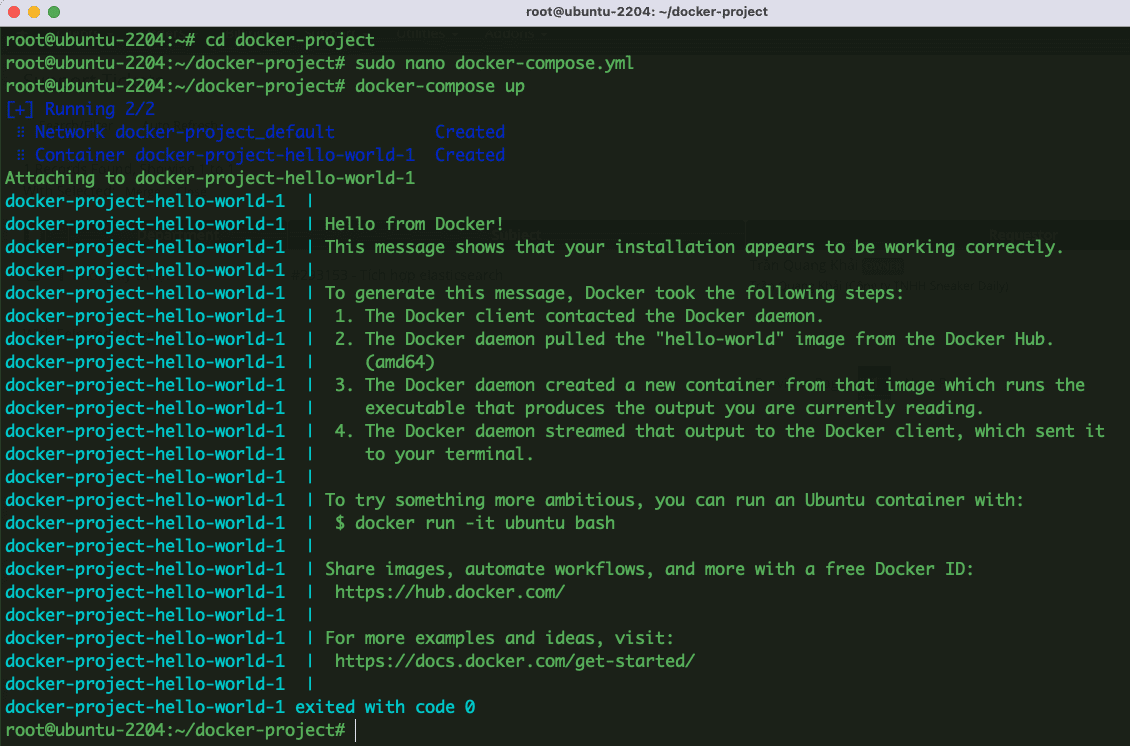Click the red close window button
The width and height of the screenshot is (1130, 746).
tap(13, 12)
